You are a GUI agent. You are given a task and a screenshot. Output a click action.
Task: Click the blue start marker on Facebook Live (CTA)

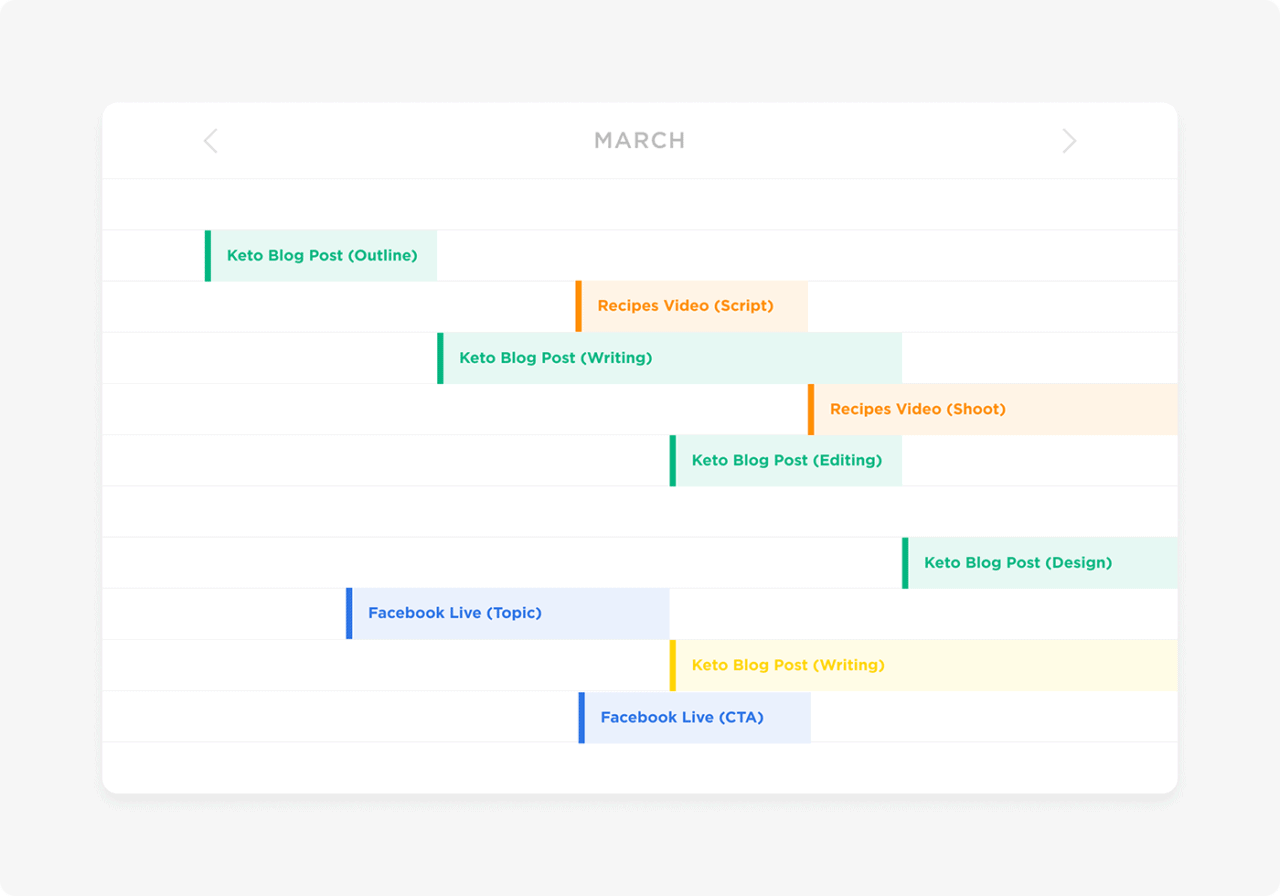(582, 717)
